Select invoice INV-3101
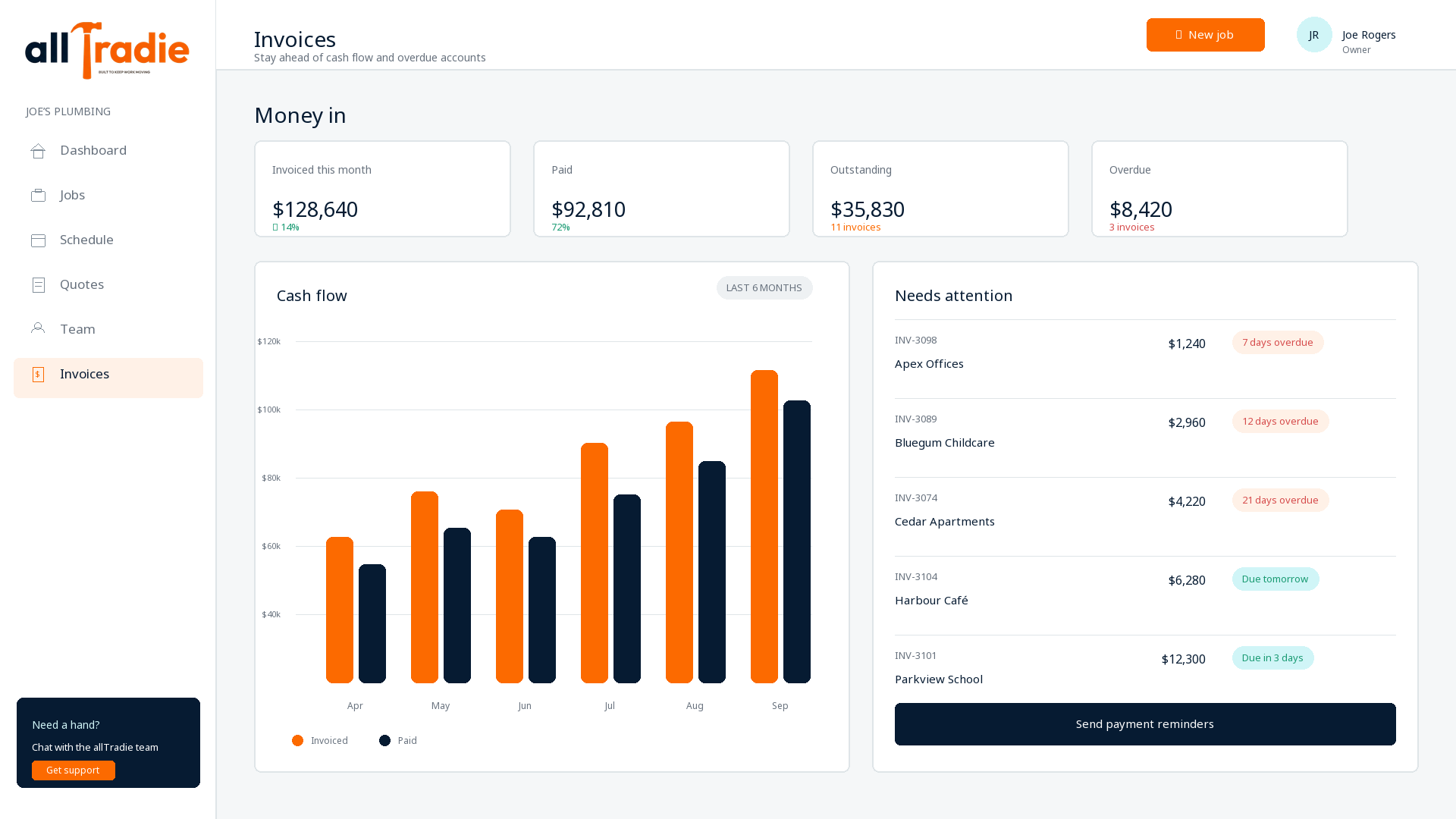The width and height of the screenshot is (1456, 819). coord(915,656)
